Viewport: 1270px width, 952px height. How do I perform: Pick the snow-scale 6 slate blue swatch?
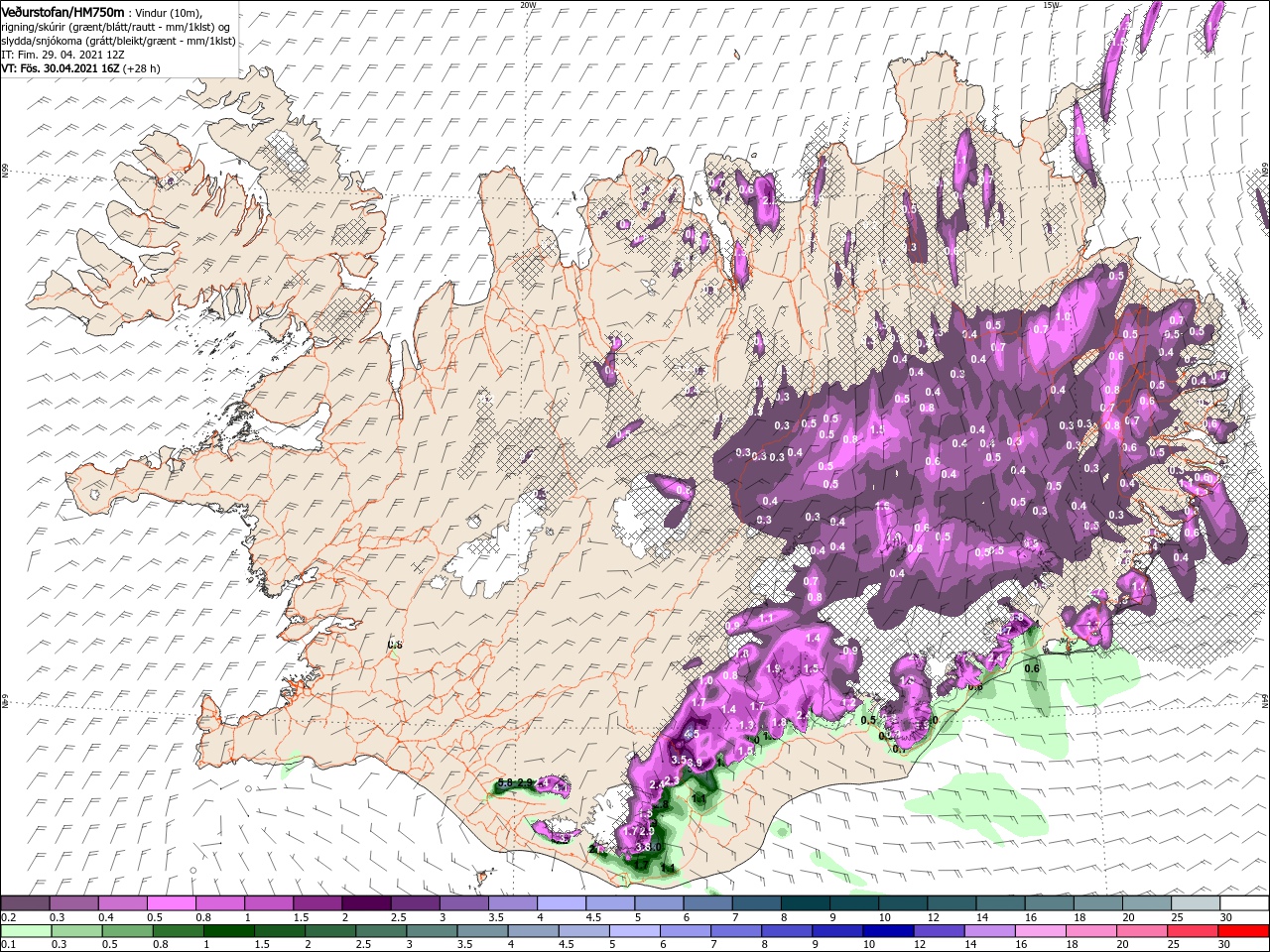(706, 903)
